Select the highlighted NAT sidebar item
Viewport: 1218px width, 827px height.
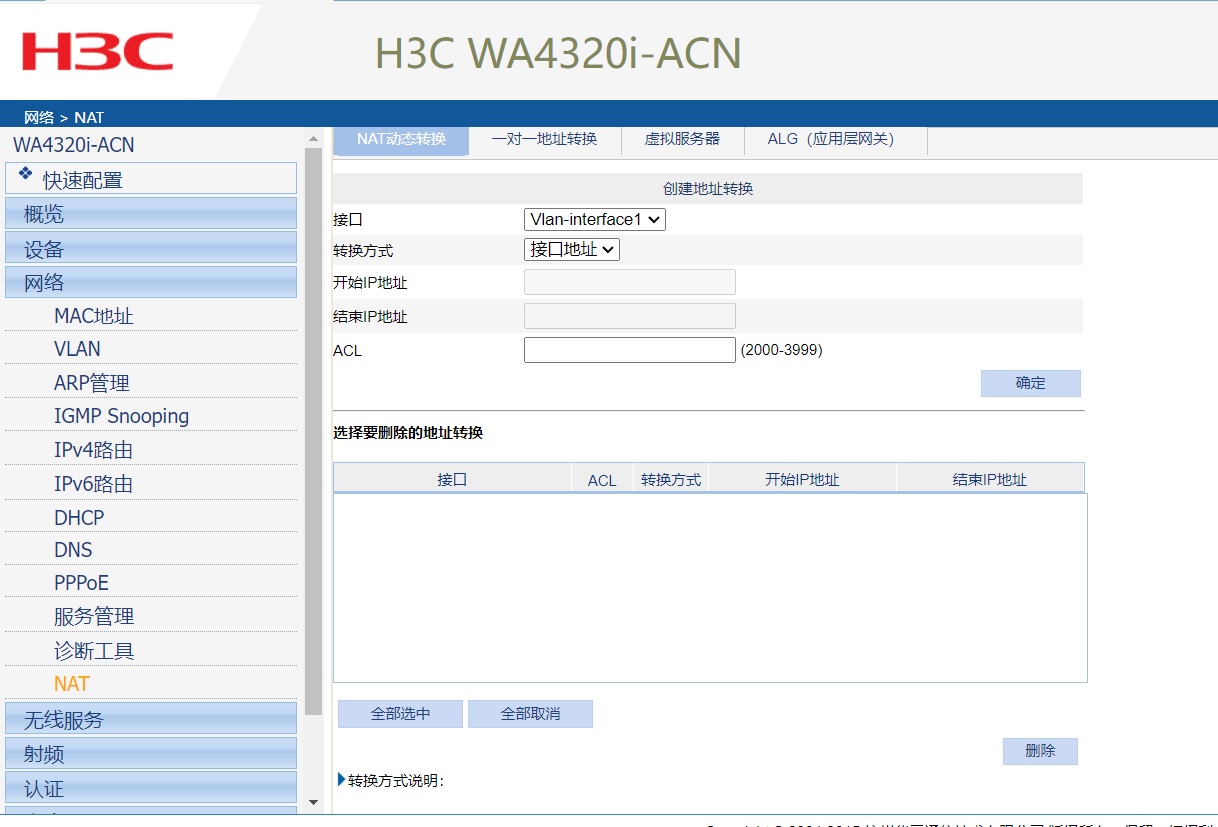[x=72, y=684]
